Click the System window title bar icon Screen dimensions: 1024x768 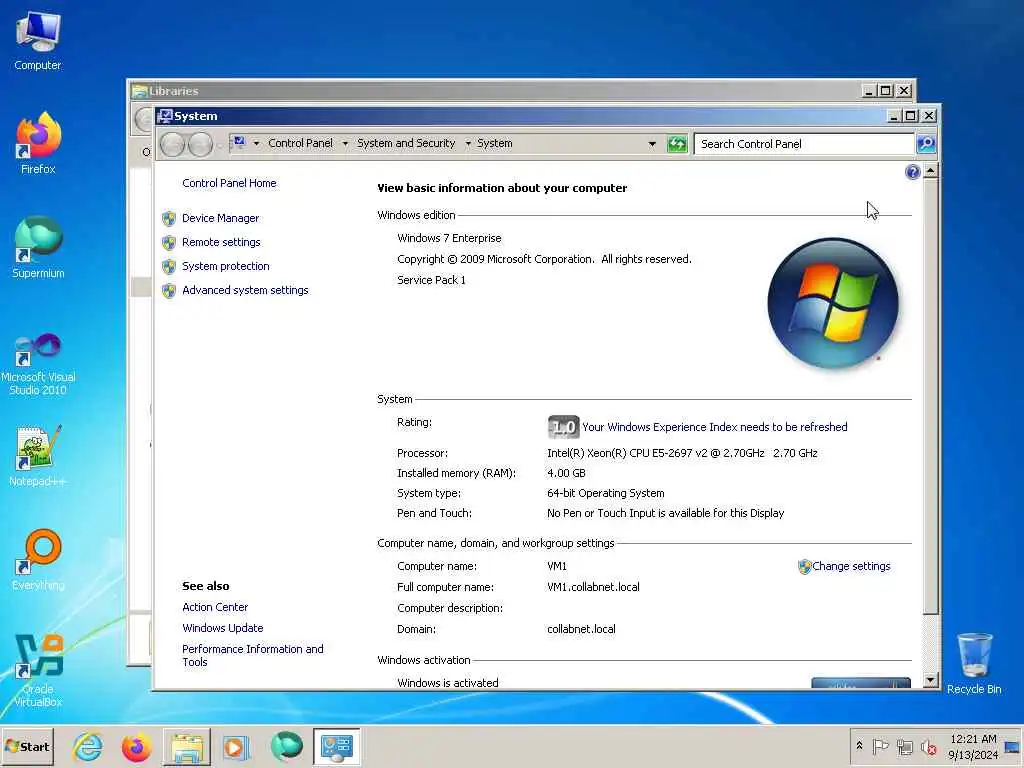click(165, 116)
